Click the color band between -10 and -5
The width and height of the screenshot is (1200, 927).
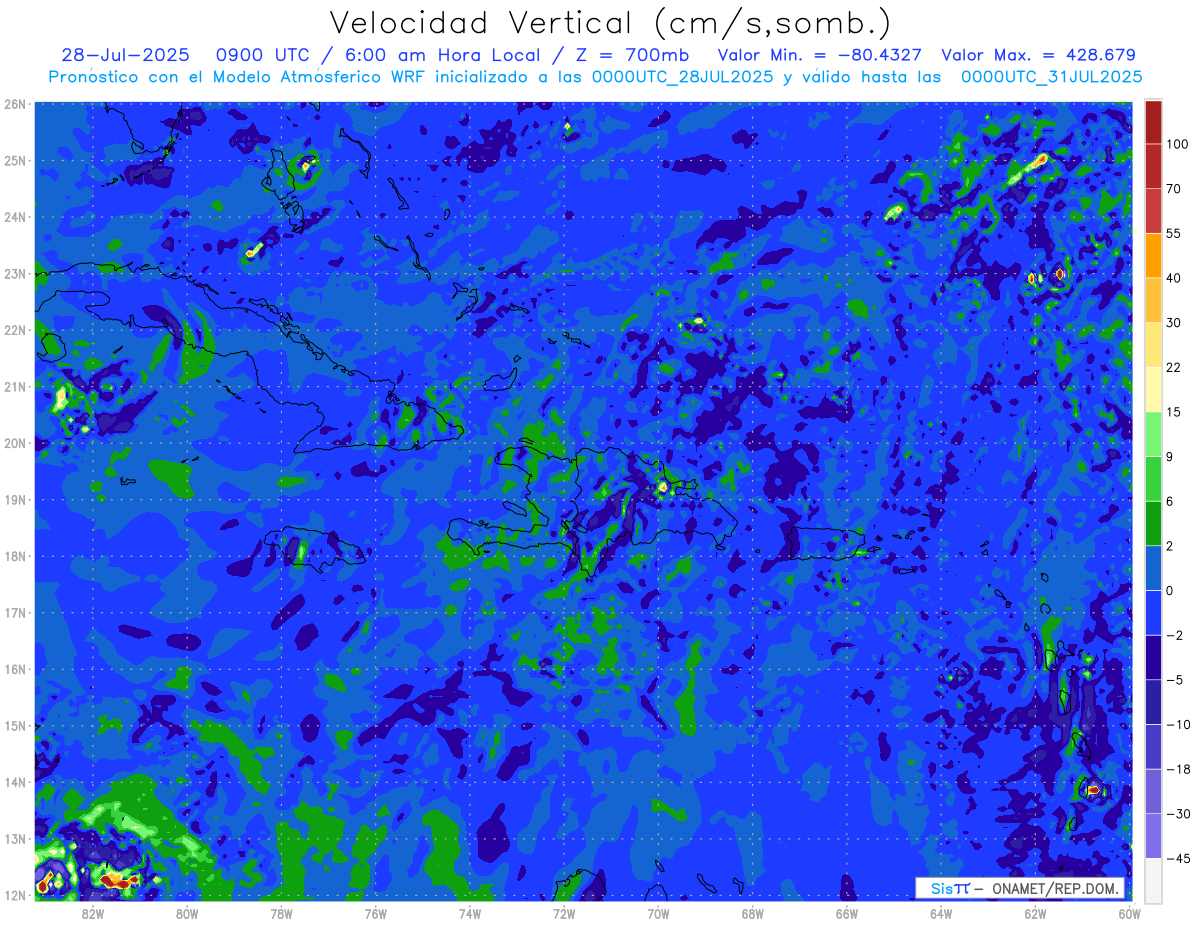(x=1153, y=701)
